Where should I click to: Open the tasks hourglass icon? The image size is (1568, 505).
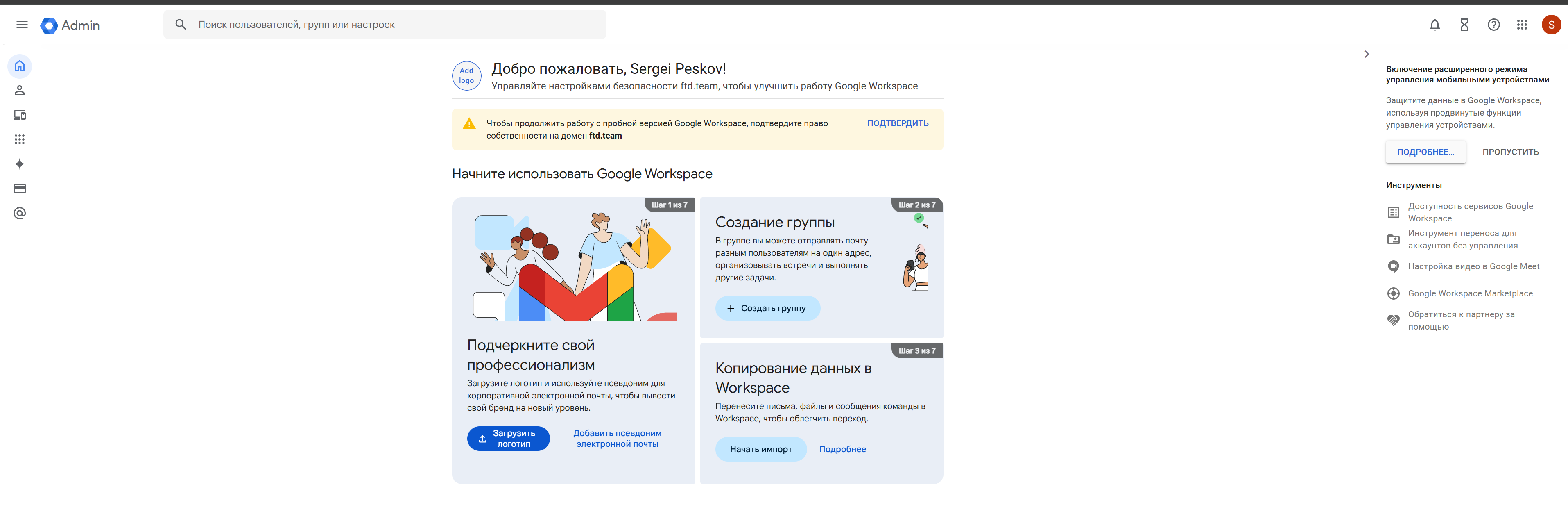[x=1464, y=25]
